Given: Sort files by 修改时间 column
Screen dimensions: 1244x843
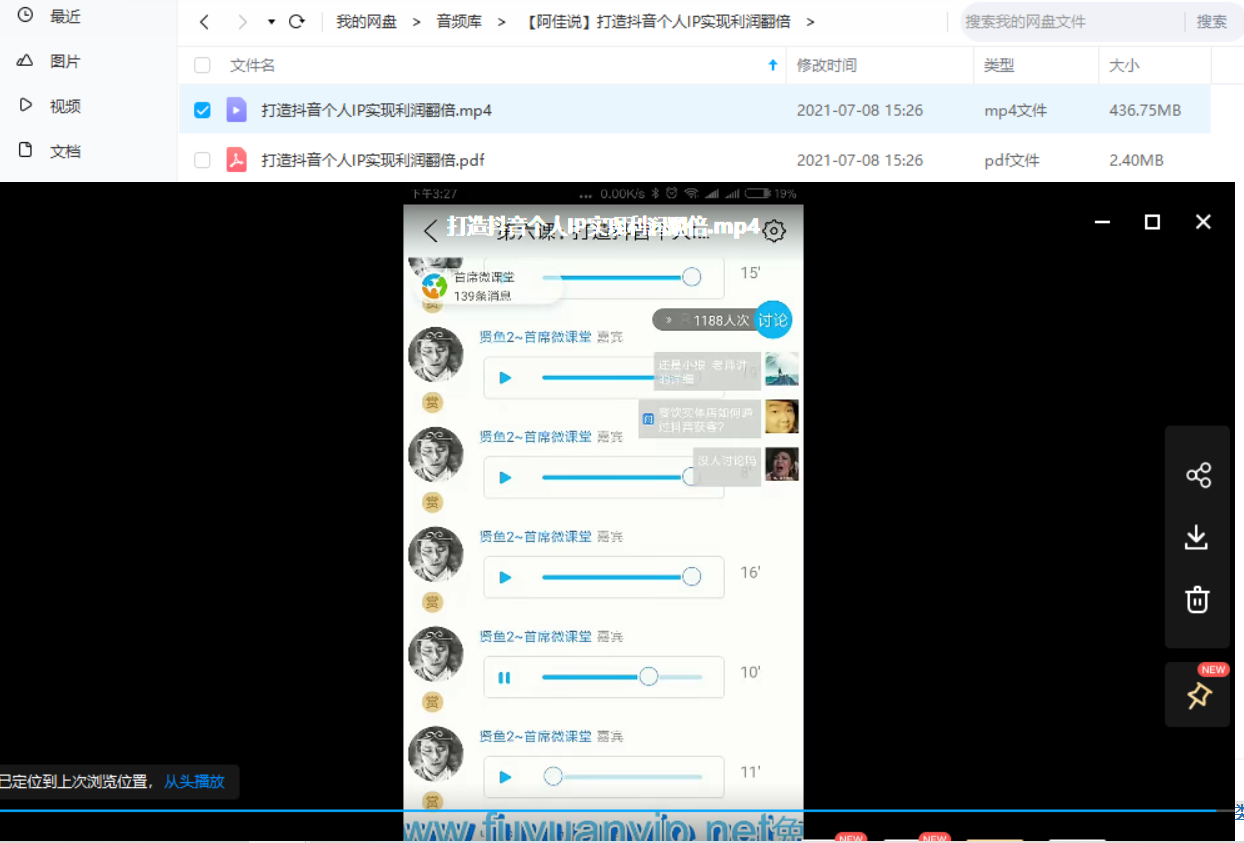Looking at the screenshot, I should point(826,65).
